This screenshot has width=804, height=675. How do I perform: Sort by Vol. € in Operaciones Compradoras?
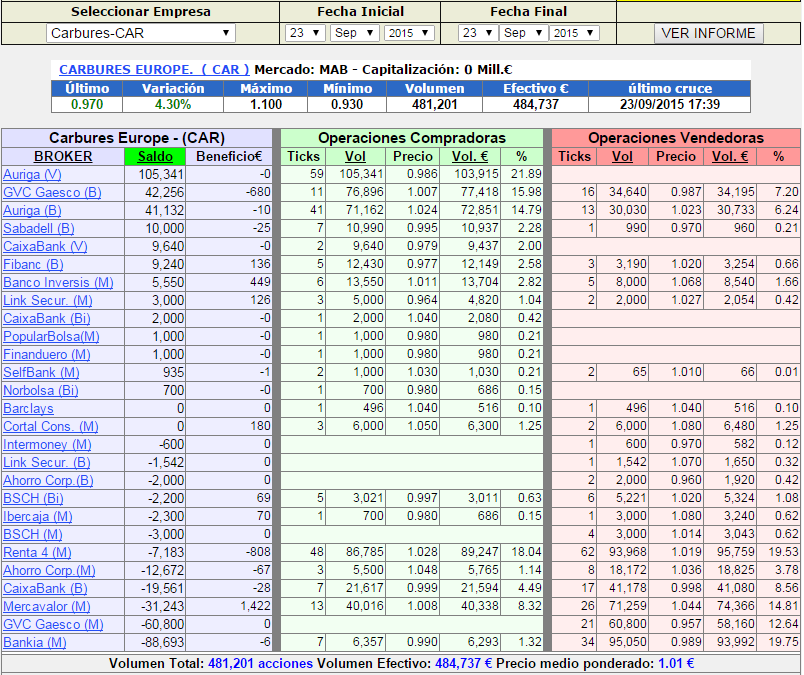(x=470, y=156)
